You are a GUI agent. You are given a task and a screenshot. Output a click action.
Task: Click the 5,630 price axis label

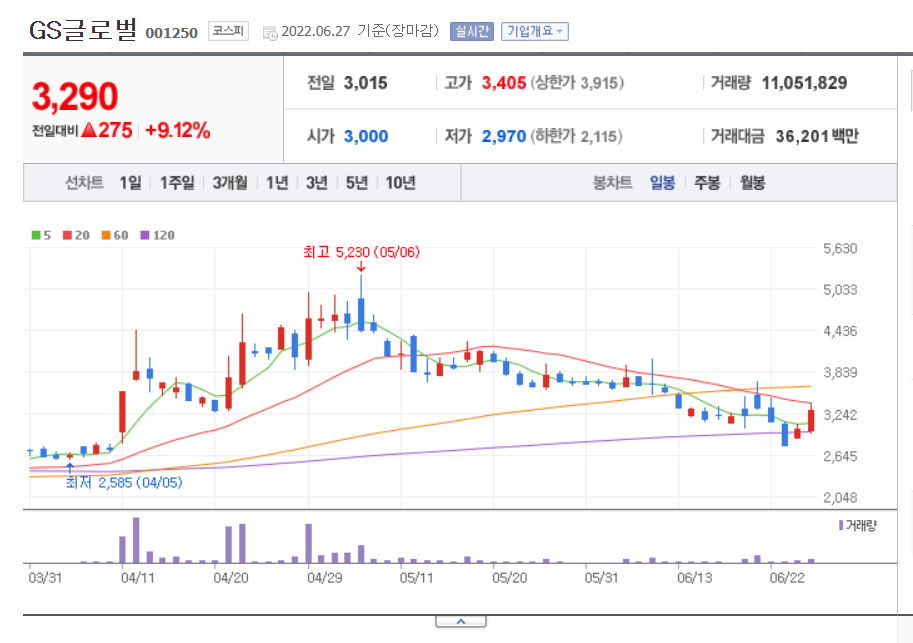(840, 249)
